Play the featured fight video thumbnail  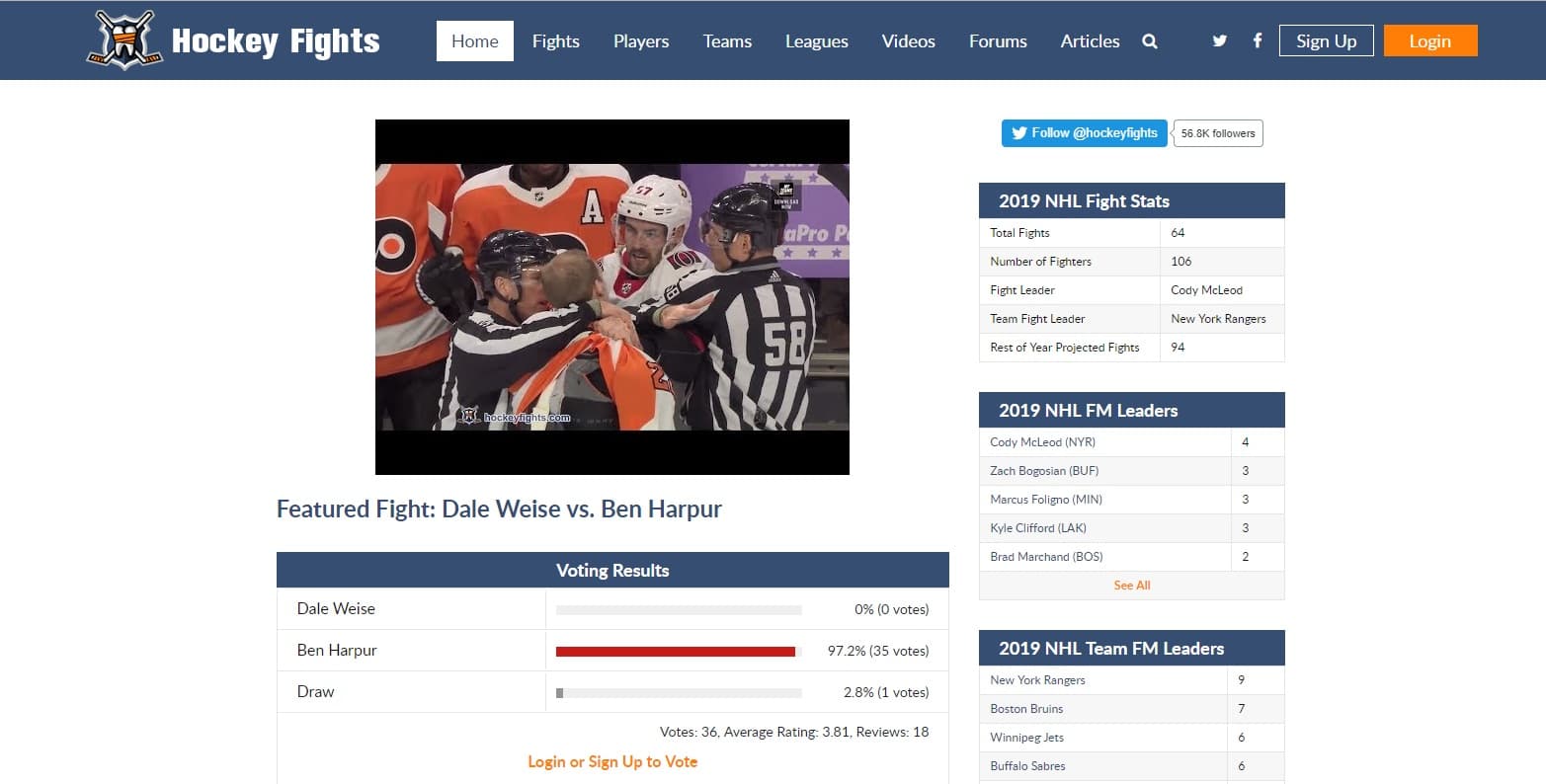coord(612,296)
